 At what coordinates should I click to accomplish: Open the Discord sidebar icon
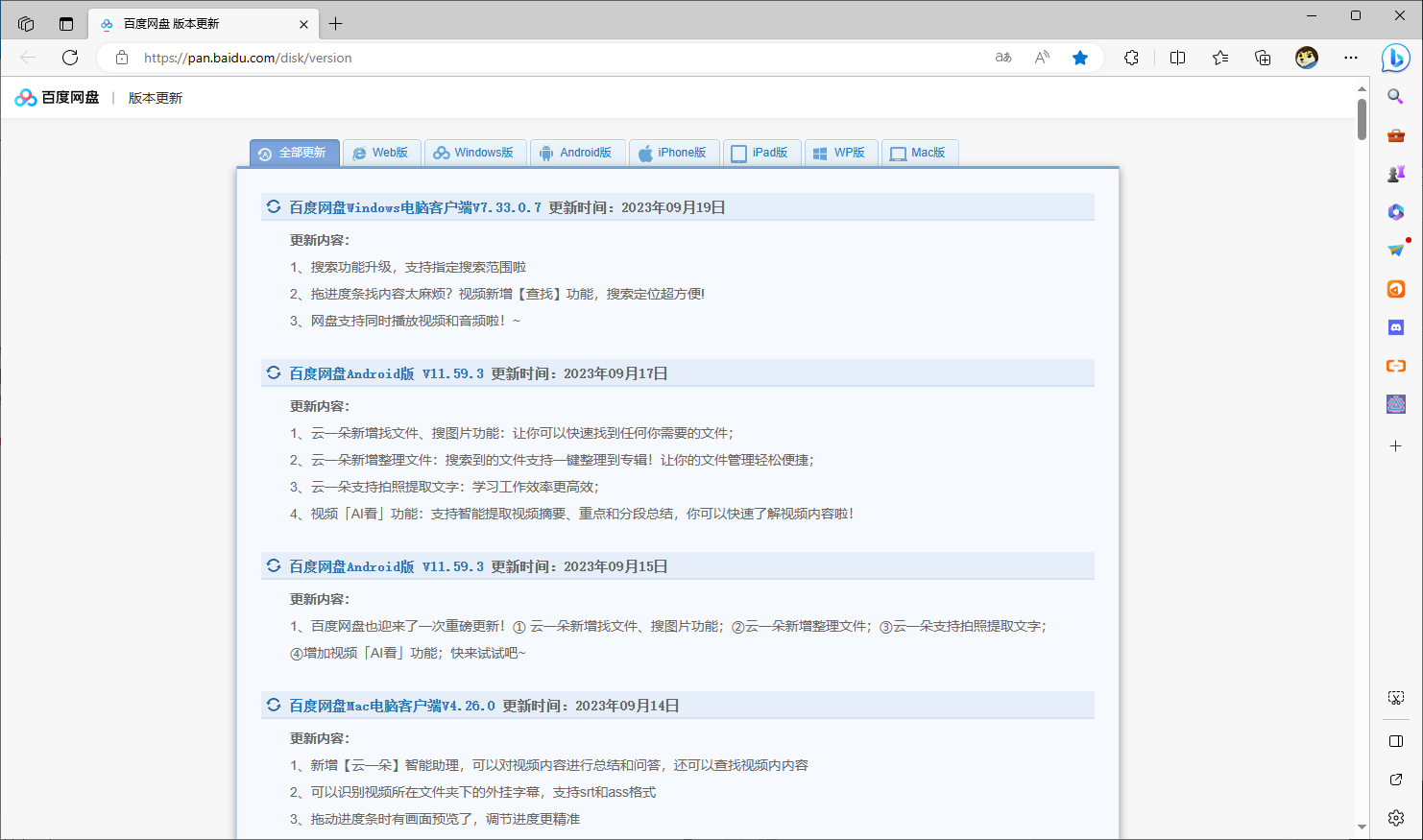(x=1396, y=327)
